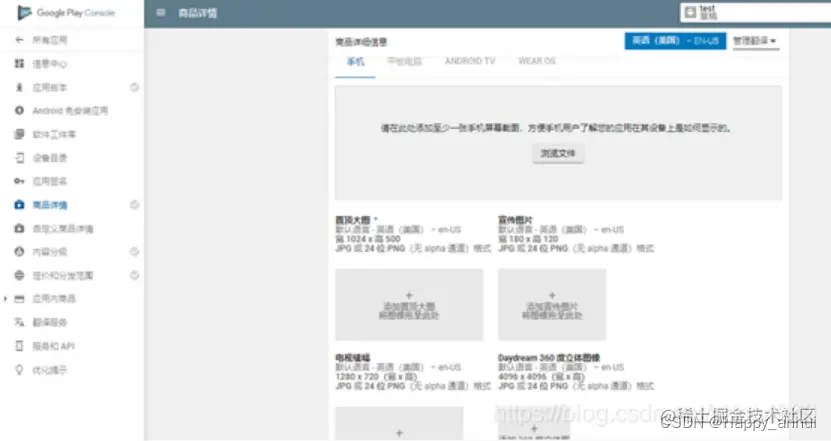Open the 软件工件库 library icon
Viewport: 831px width, 441px height.
pos(20,134)
